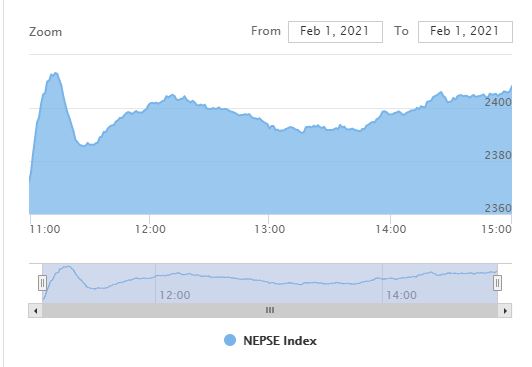Screen dimensions: 532x367
Task: Click the right navigator range handle
Action: (x=497, y=283)
